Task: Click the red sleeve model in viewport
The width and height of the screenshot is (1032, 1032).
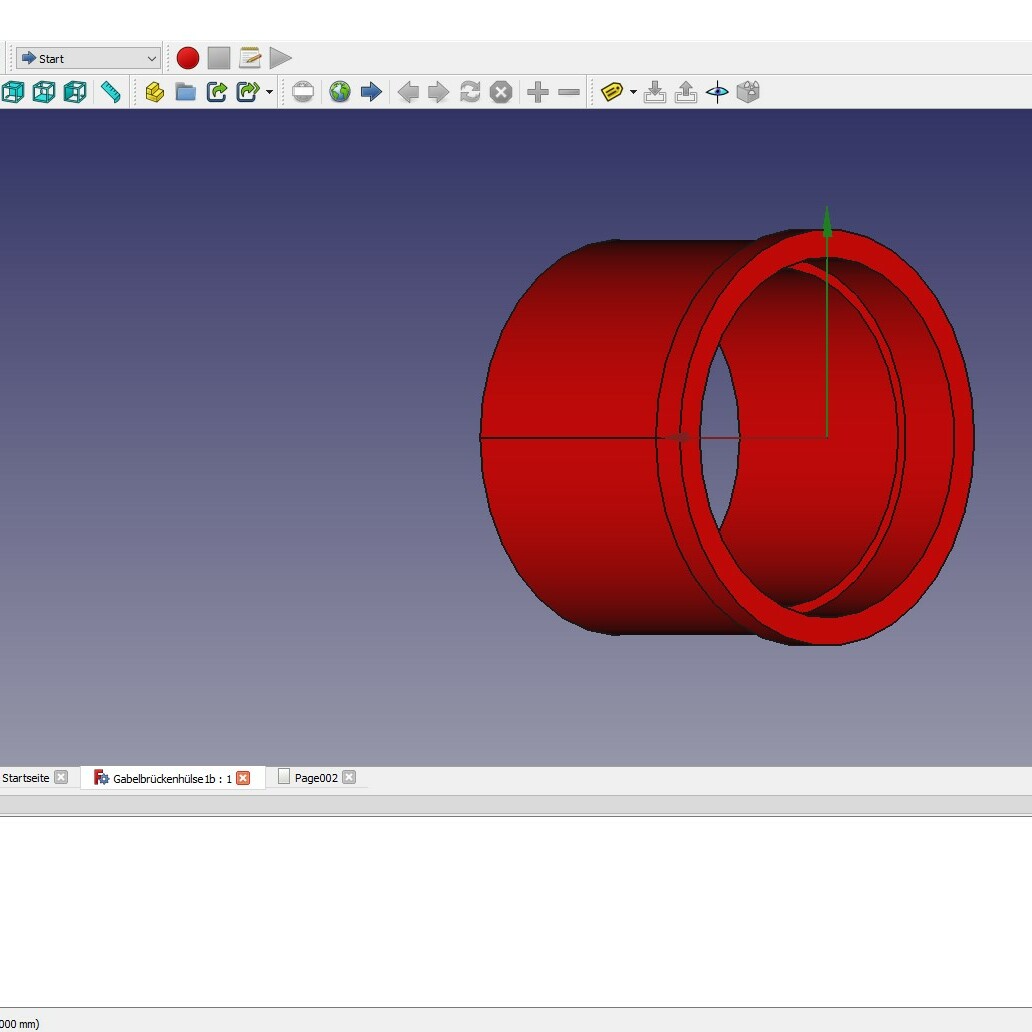Action: [x=570, y=500]
